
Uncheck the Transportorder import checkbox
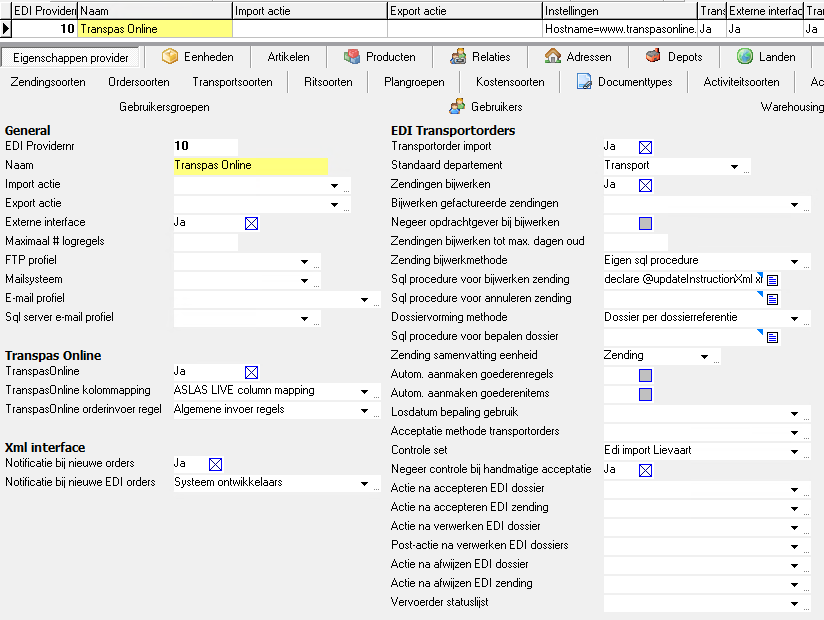645,147
